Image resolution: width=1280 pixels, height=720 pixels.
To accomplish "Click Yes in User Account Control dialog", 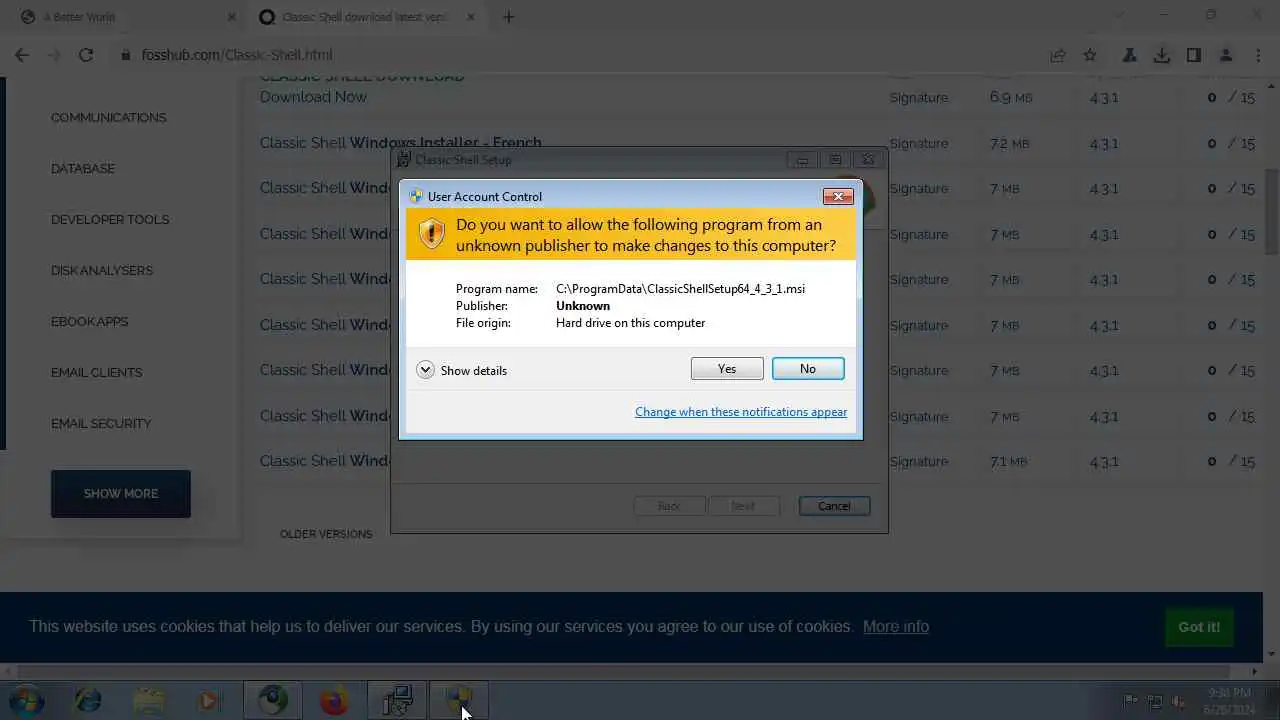I will click(727, 369).
